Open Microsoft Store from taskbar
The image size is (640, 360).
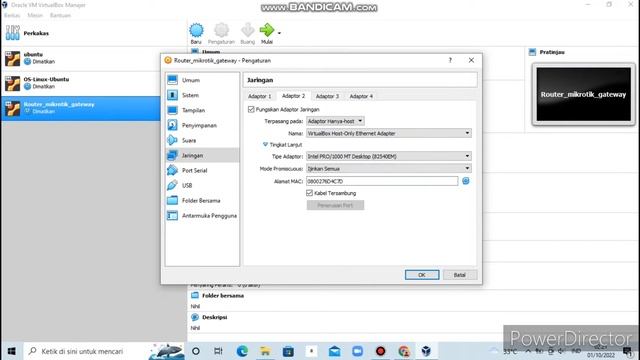(288, 351)
